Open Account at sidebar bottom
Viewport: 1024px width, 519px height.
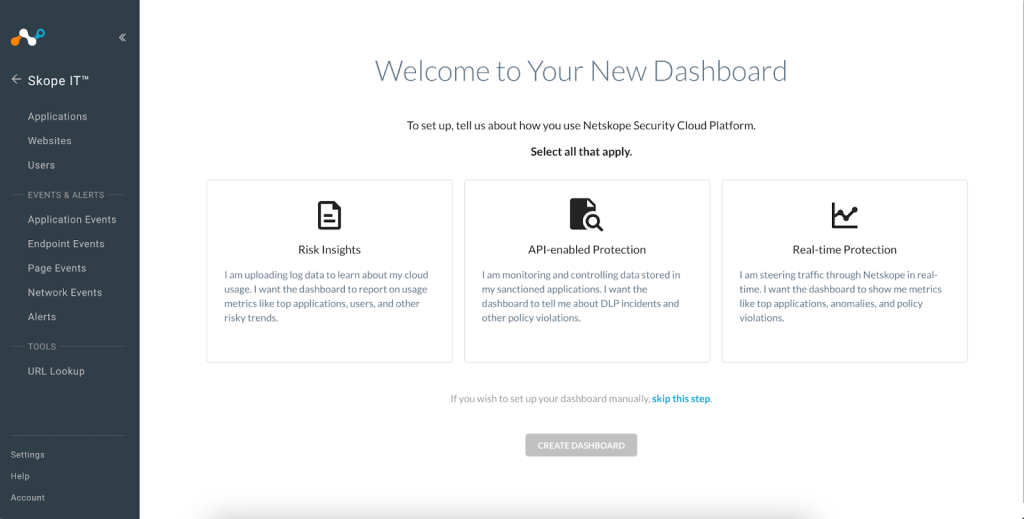tap(27, 497)
